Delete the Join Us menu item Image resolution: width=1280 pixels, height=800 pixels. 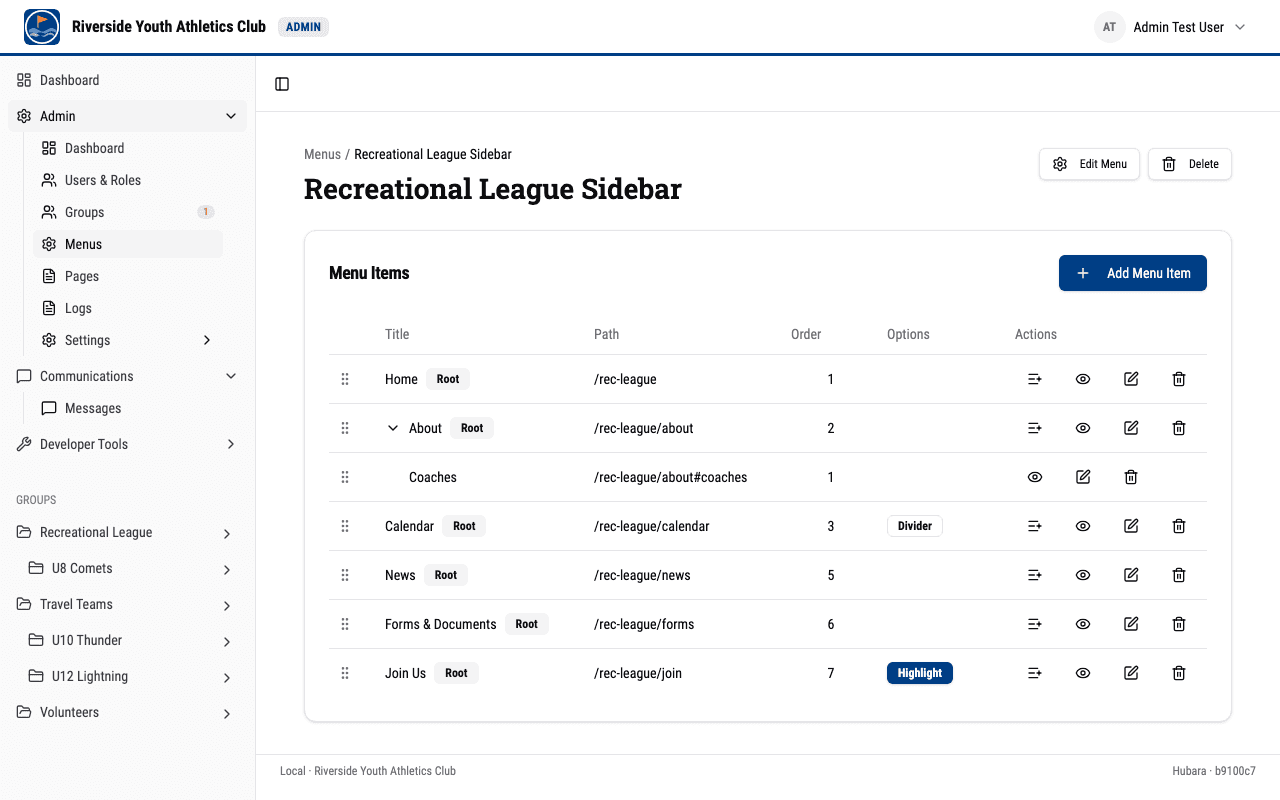[1179, 673]
